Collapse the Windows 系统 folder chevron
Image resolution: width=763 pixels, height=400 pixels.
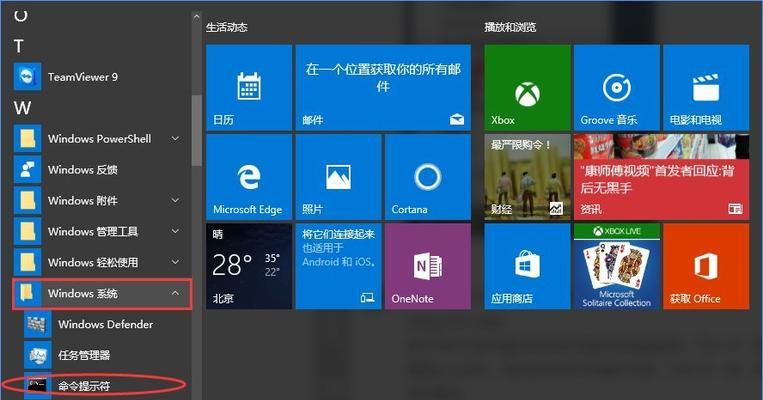[x=175, y=293]
